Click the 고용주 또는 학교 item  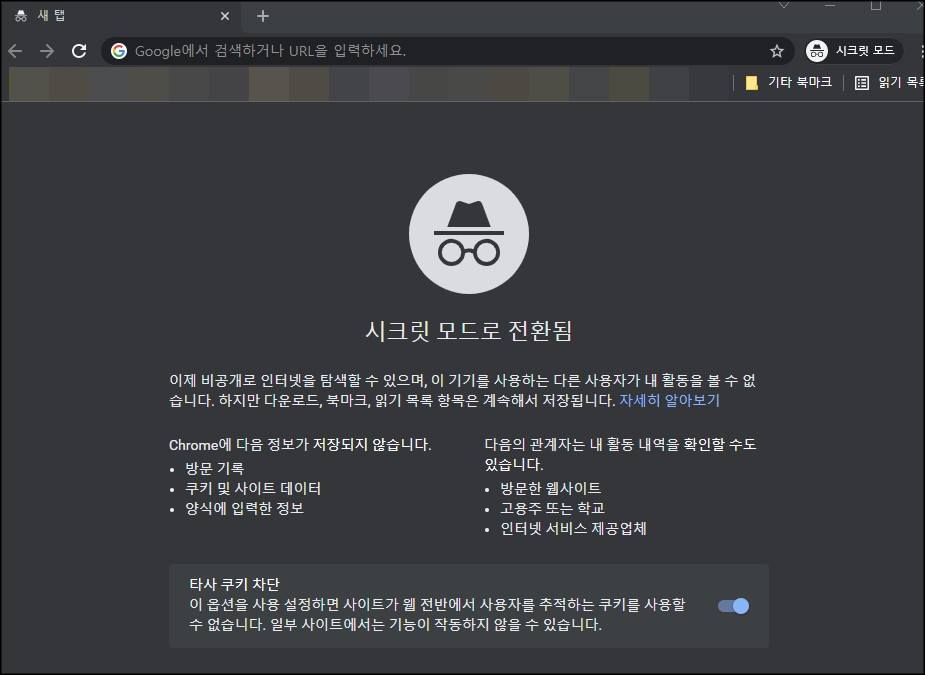pyautogui.click(x=552, y=509)
